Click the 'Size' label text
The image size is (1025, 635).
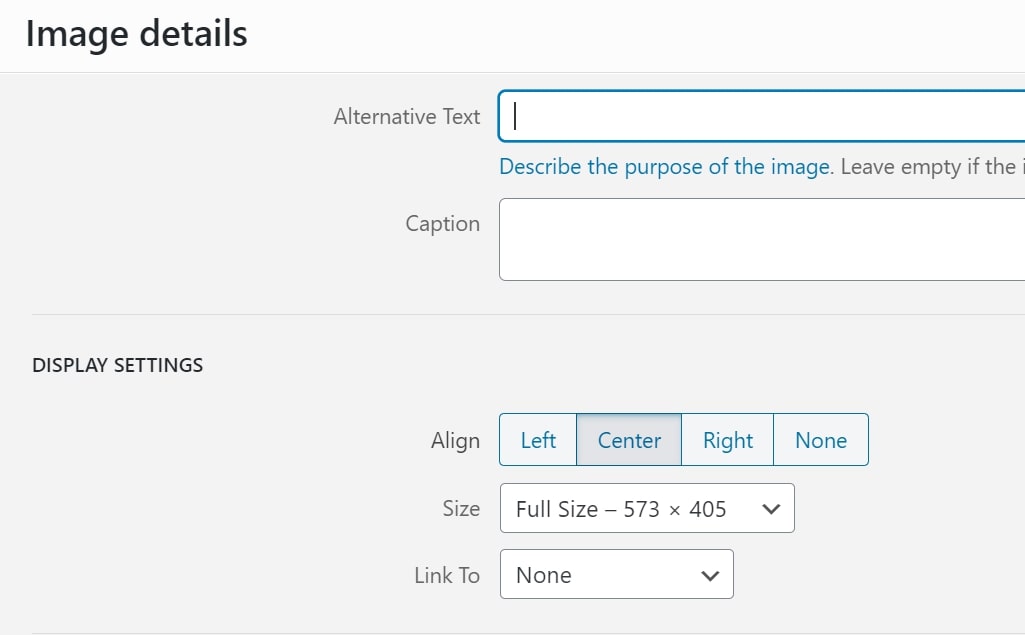pyautogui.click(x=461, y=509)
